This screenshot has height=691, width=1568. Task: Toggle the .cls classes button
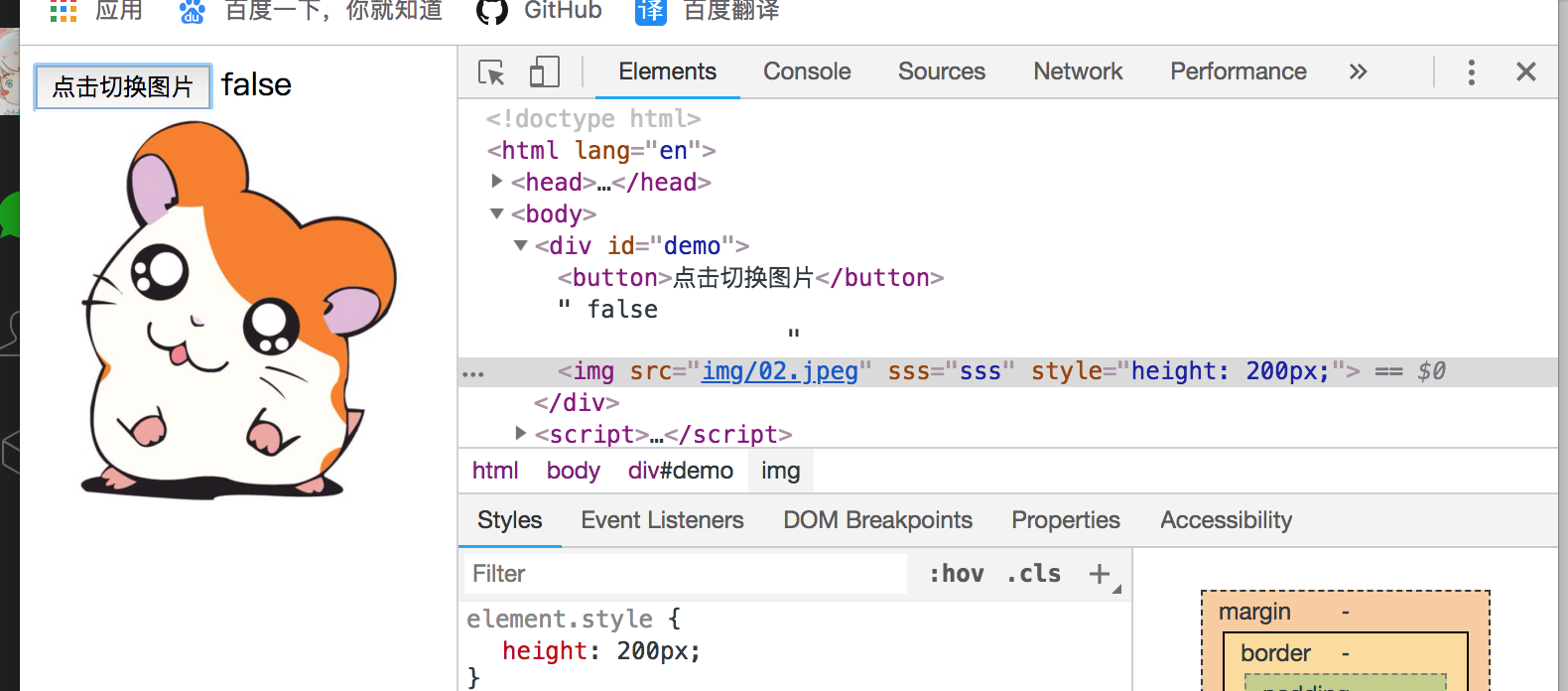coord(1034,574)
